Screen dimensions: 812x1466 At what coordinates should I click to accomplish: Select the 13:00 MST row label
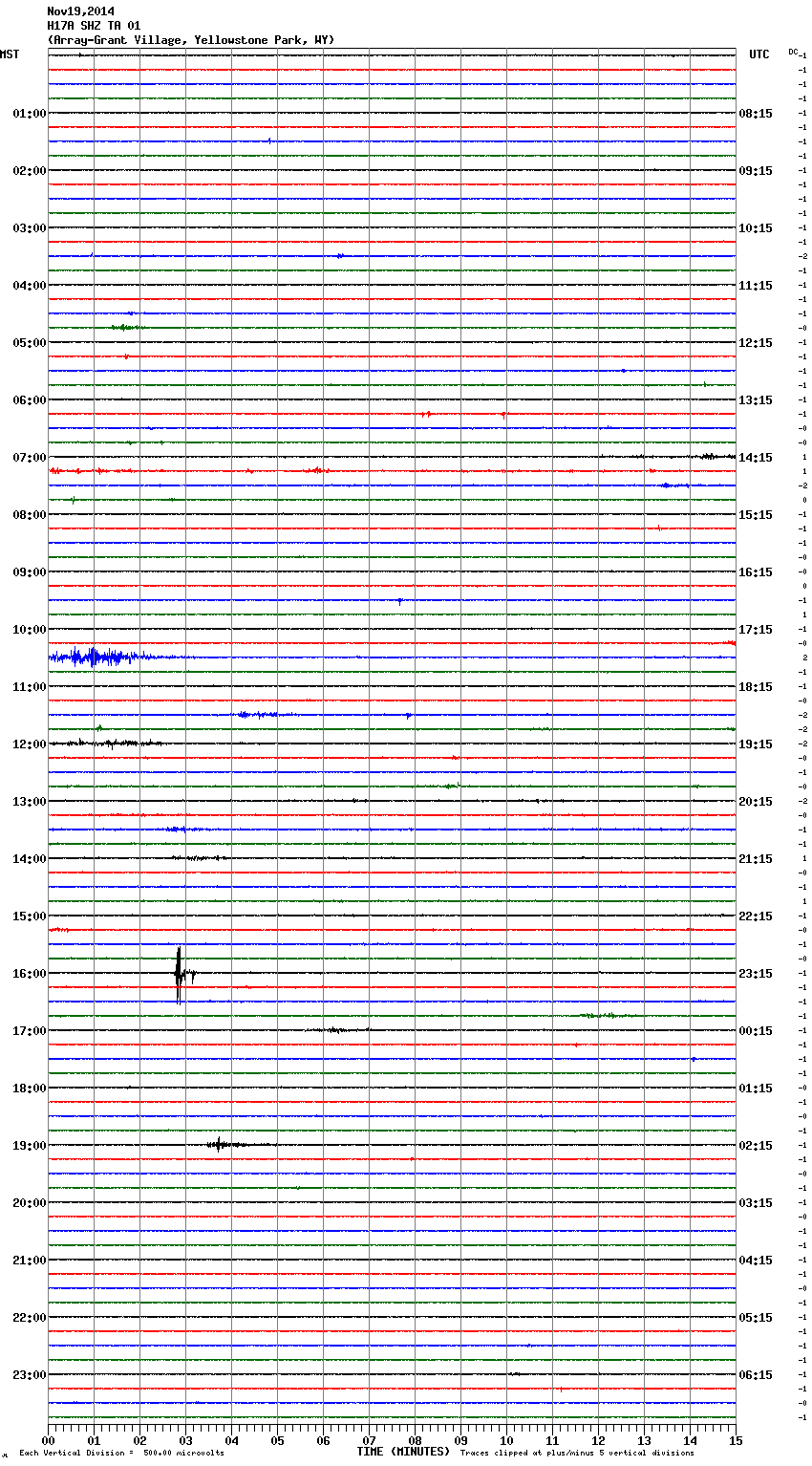coord(29,802)
